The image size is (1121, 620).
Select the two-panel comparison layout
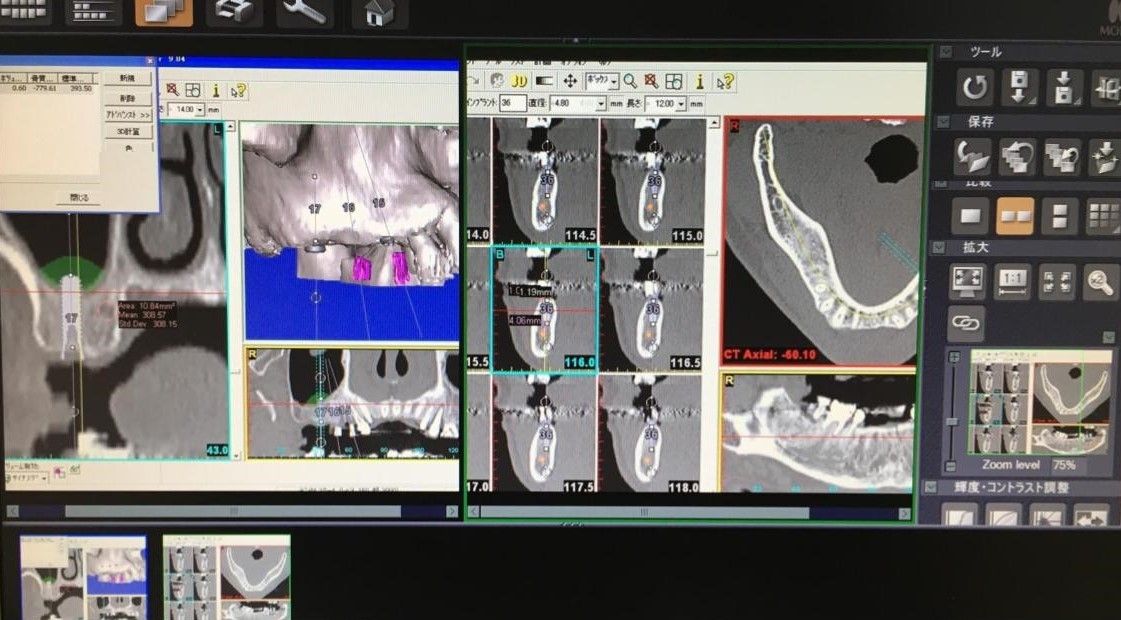coord(1014,215)
